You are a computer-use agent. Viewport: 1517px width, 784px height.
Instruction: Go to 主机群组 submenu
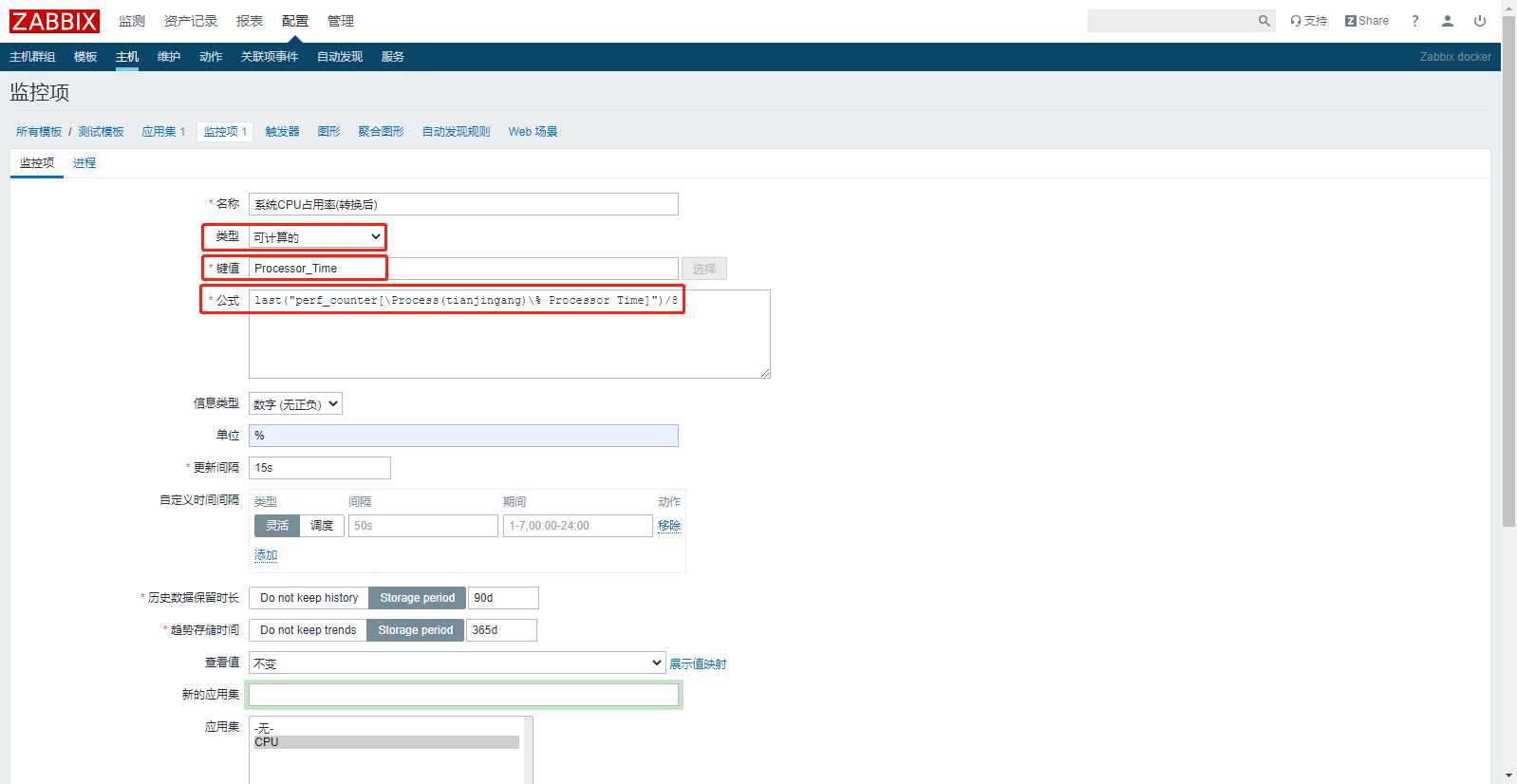pos(32,57)
